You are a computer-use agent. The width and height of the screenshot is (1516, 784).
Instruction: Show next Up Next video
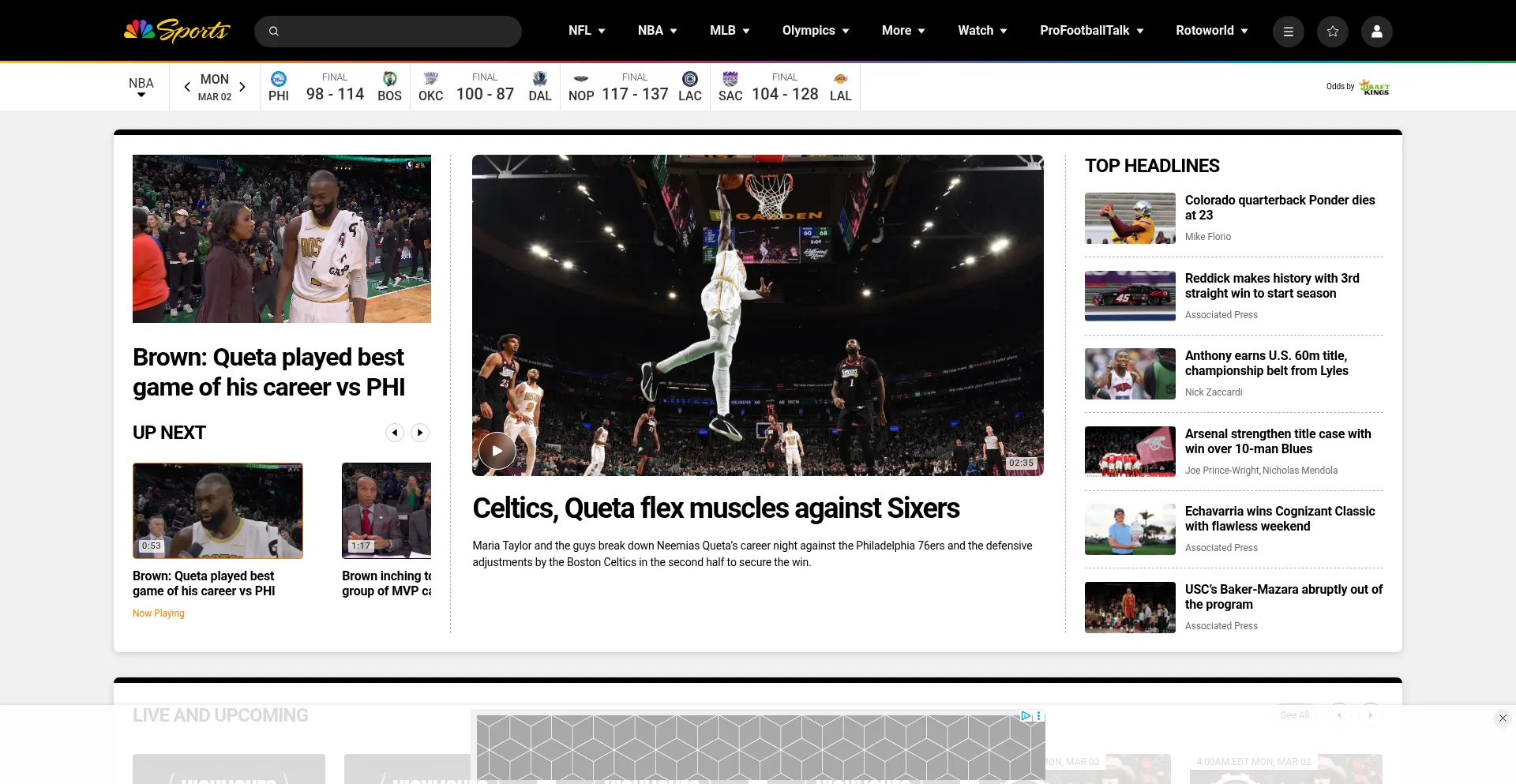[420, 433]
